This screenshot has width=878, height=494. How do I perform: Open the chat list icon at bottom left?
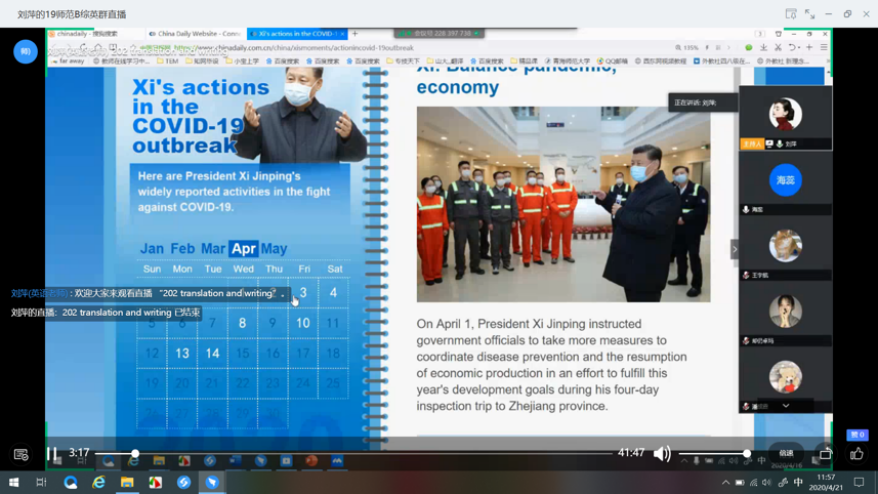point(21,454)
